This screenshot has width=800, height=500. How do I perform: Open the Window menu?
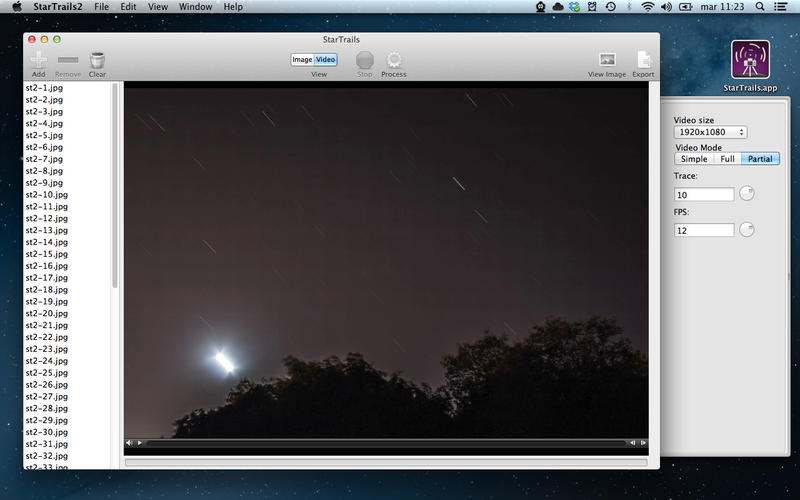tap(195, 7)
